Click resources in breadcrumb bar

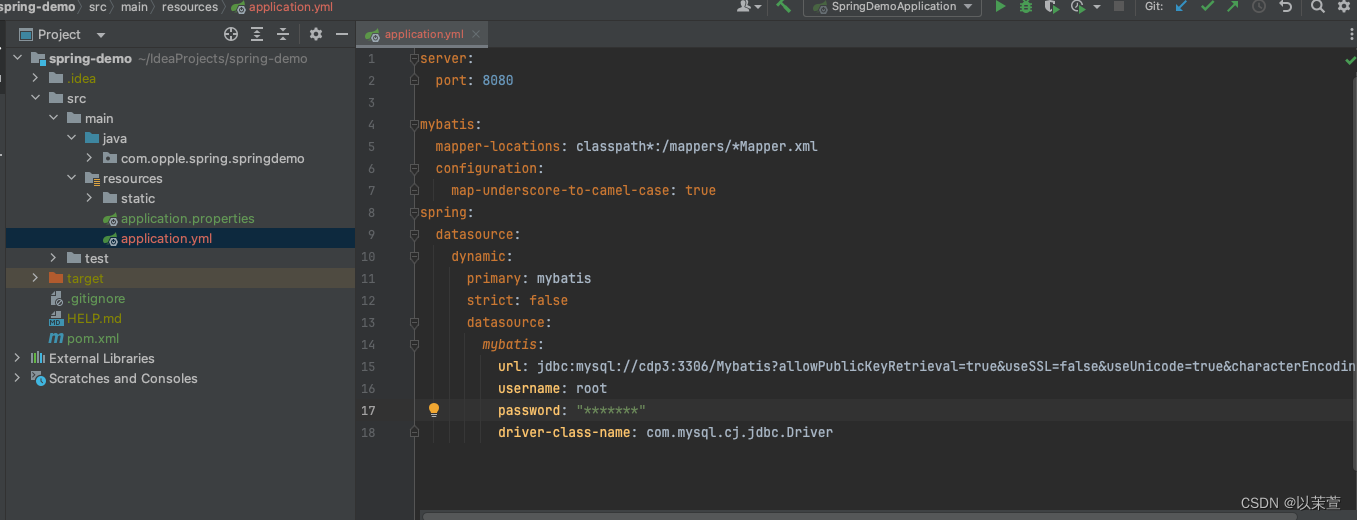click(189, 7)
